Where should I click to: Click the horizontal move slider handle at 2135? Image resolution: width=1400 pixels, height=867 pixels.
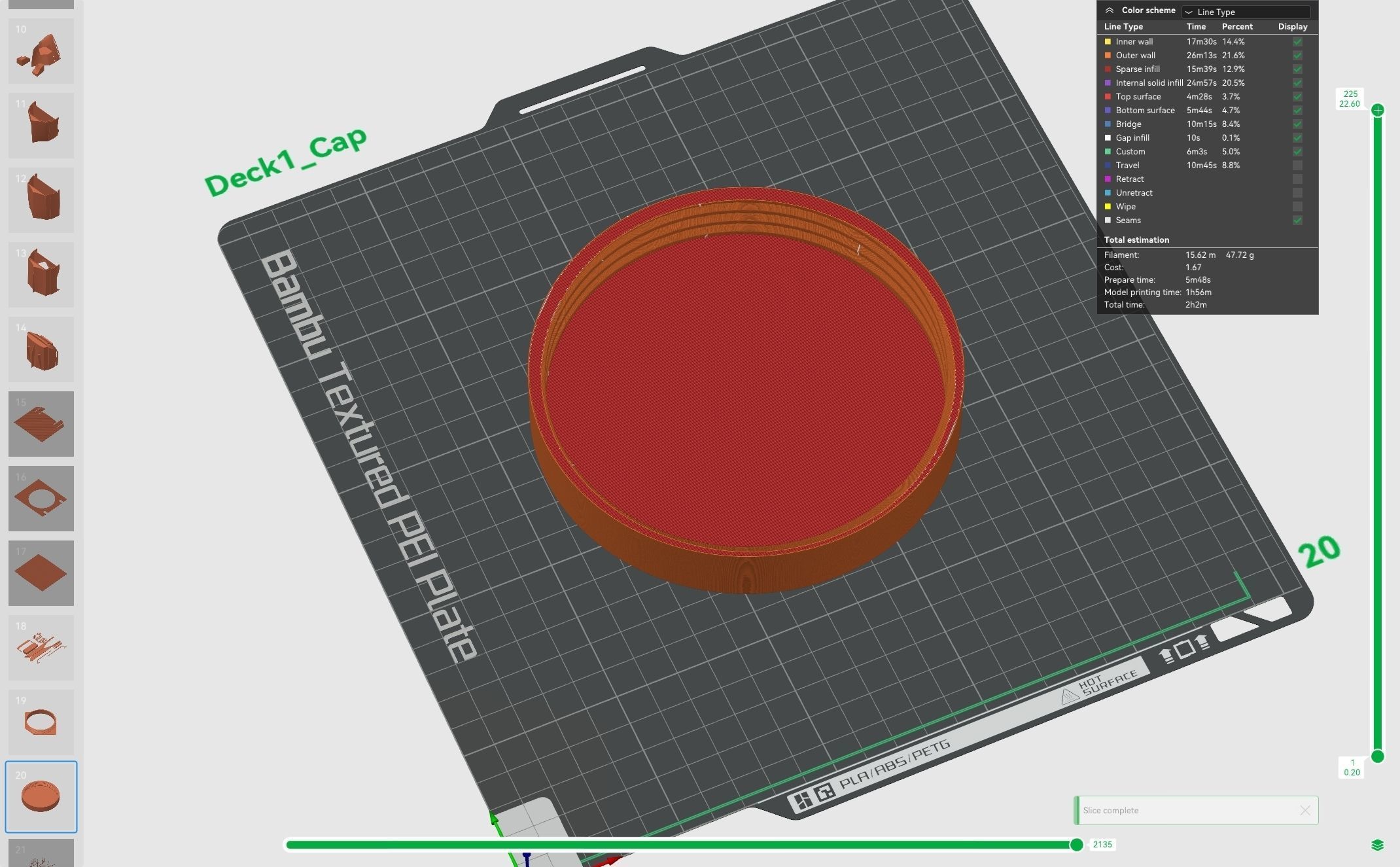tap(1076, 845)
